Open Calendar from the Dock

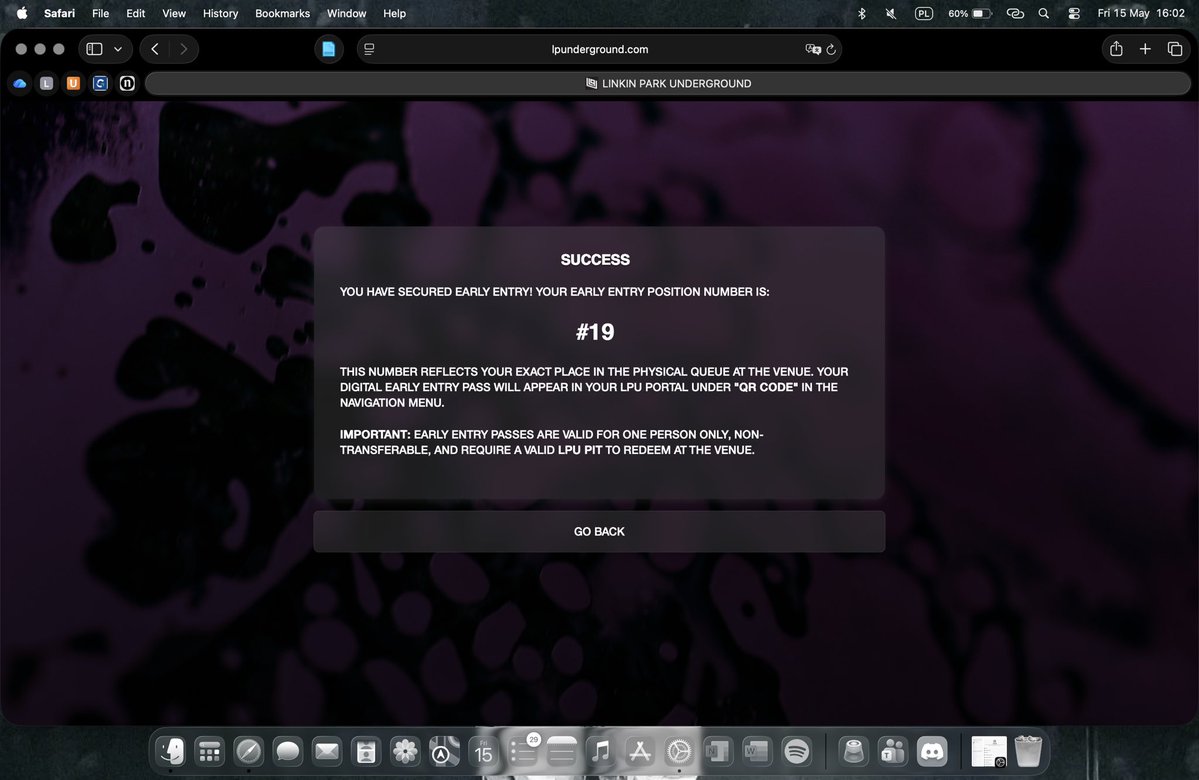click(483, 752)
